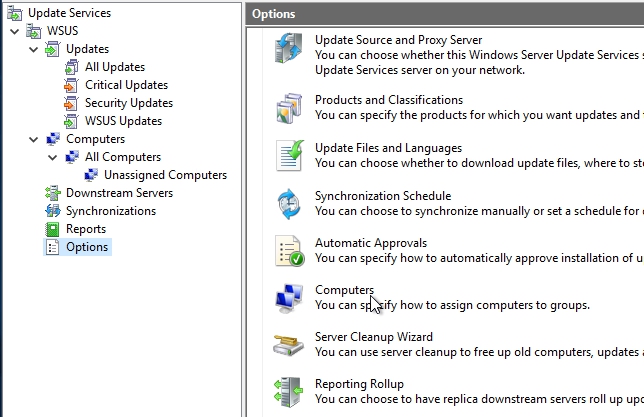
Task: Select Unassigned Computers group
Action: pos(165,175)
